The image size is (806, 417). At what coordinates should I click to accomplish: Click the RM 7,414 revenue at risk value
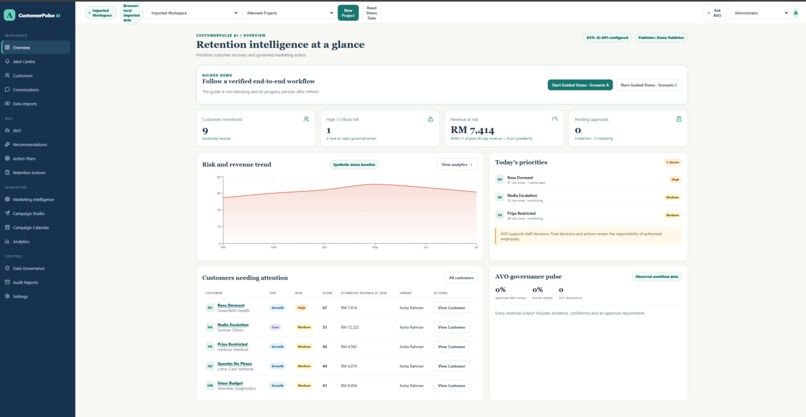tap(472, 130)
